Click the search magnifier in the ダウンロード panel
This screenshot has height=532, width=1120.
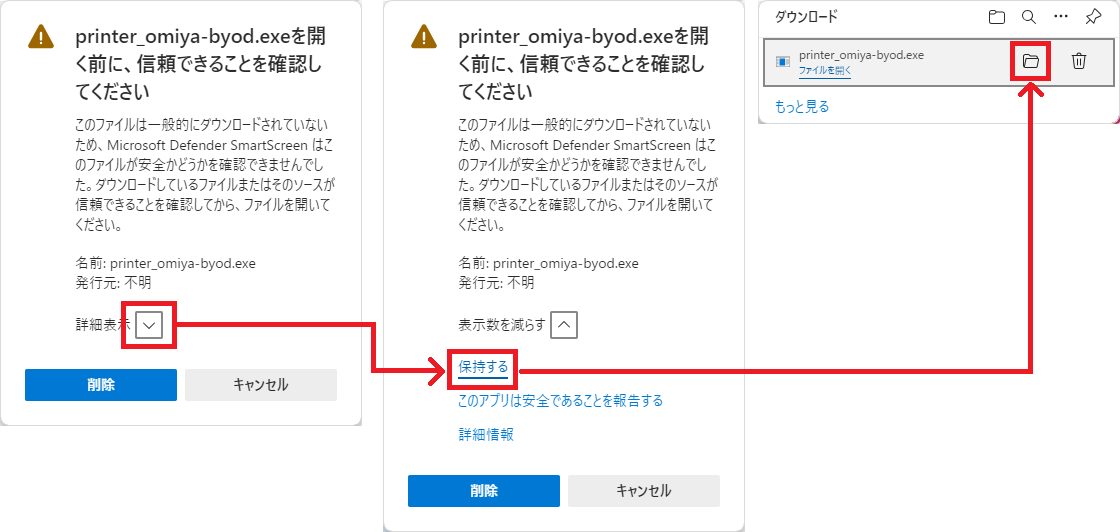pyautogui.click(x=1028, y=17)
